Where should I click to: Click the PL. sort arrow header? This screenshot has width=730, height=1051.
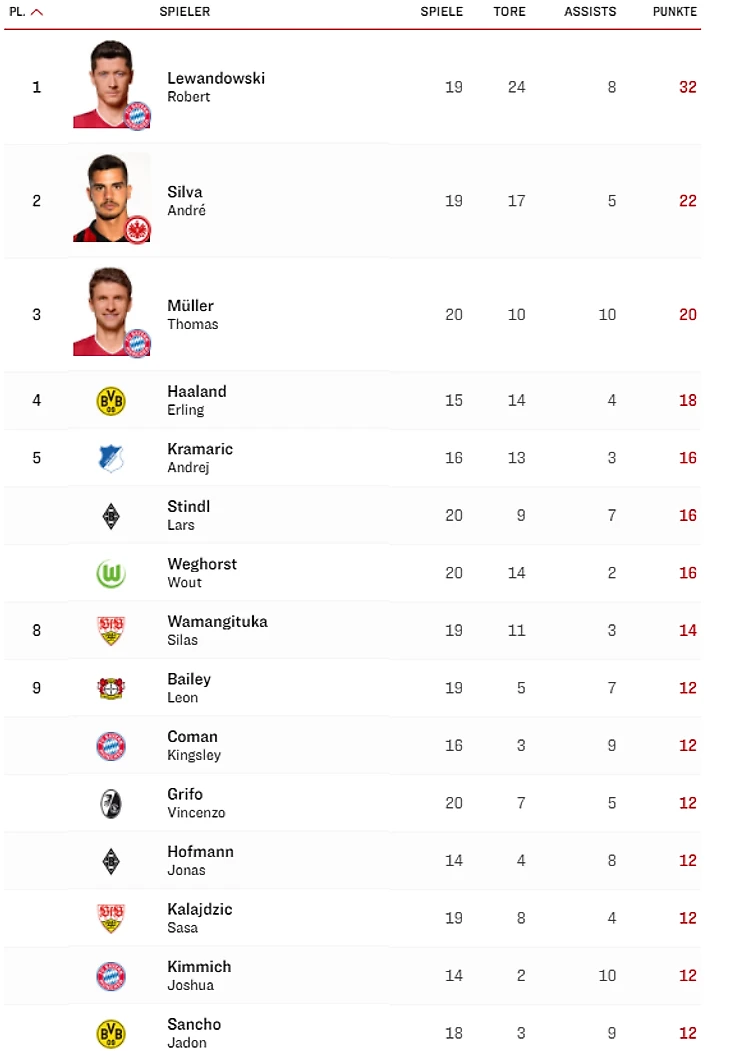point(26,11)
